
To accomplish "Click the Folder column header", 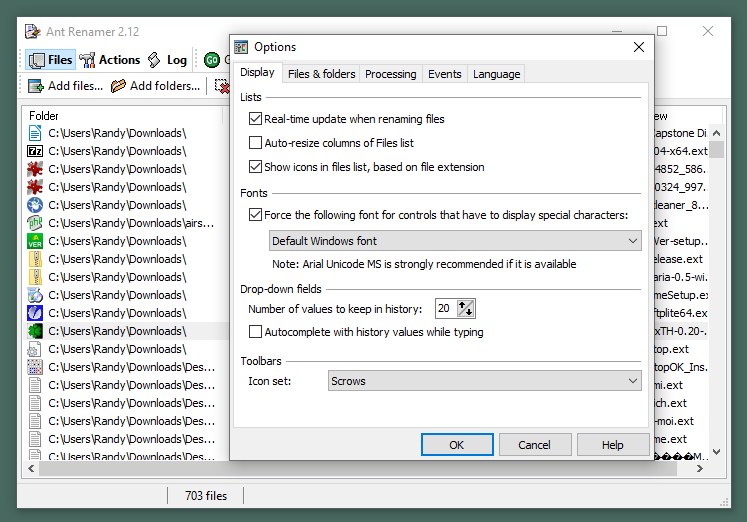I will pyautogui.click(x=124, y=116).
